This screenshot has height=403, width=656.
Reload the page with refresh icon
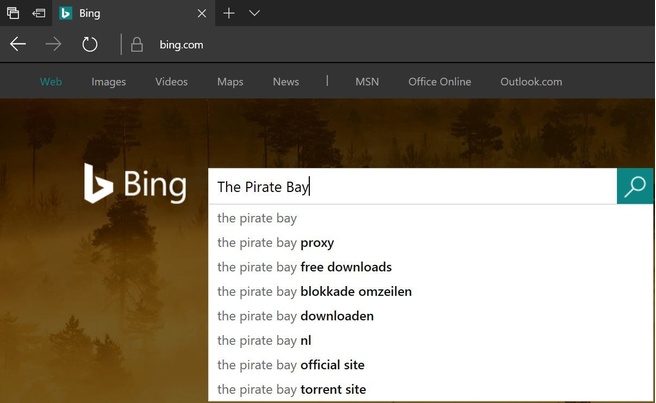[x=90, y=44]
